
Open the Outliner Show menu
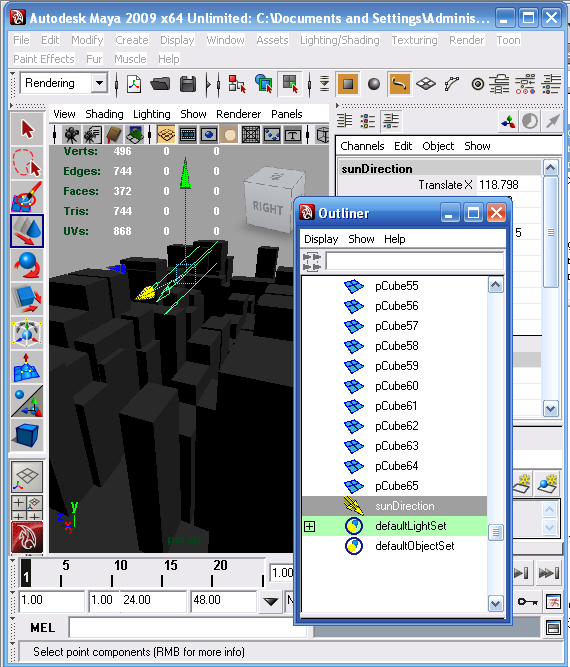361,239
